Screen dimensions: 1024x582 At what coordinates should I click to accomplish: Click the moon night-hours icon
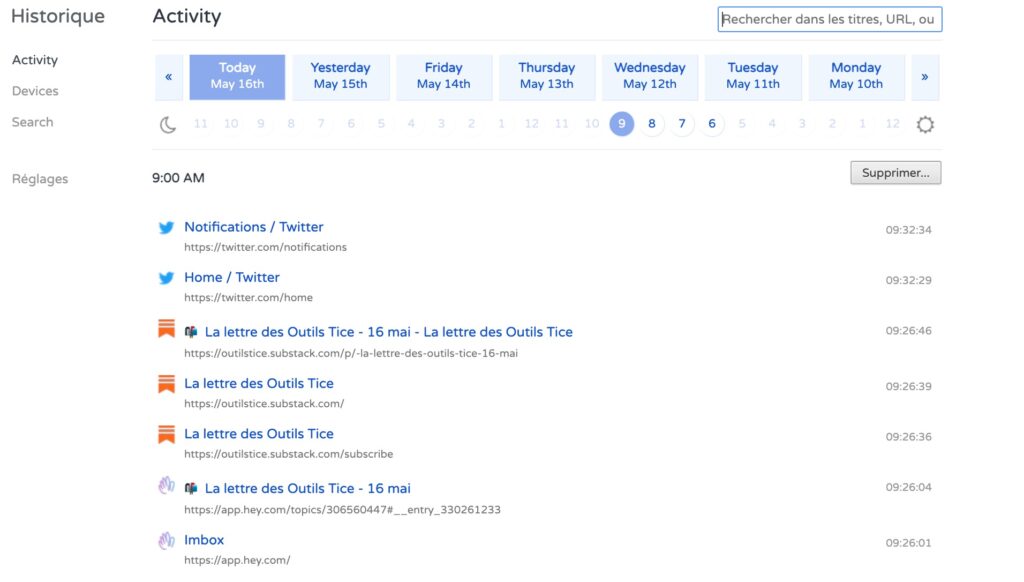(x=168, y=124)
